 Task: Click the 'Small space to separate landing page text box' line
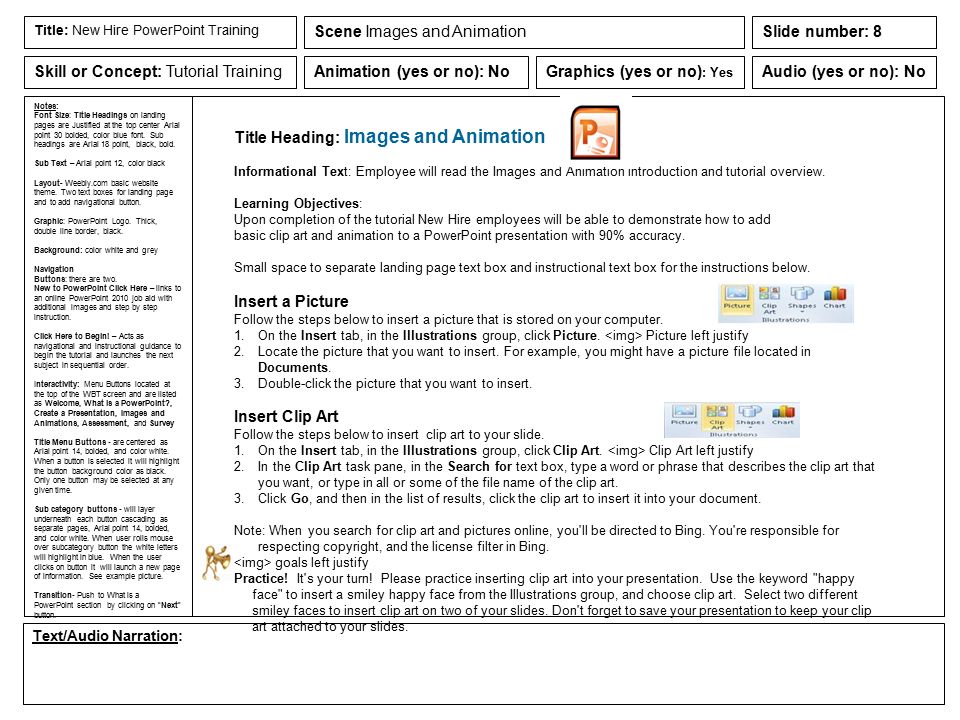(522, 268)
